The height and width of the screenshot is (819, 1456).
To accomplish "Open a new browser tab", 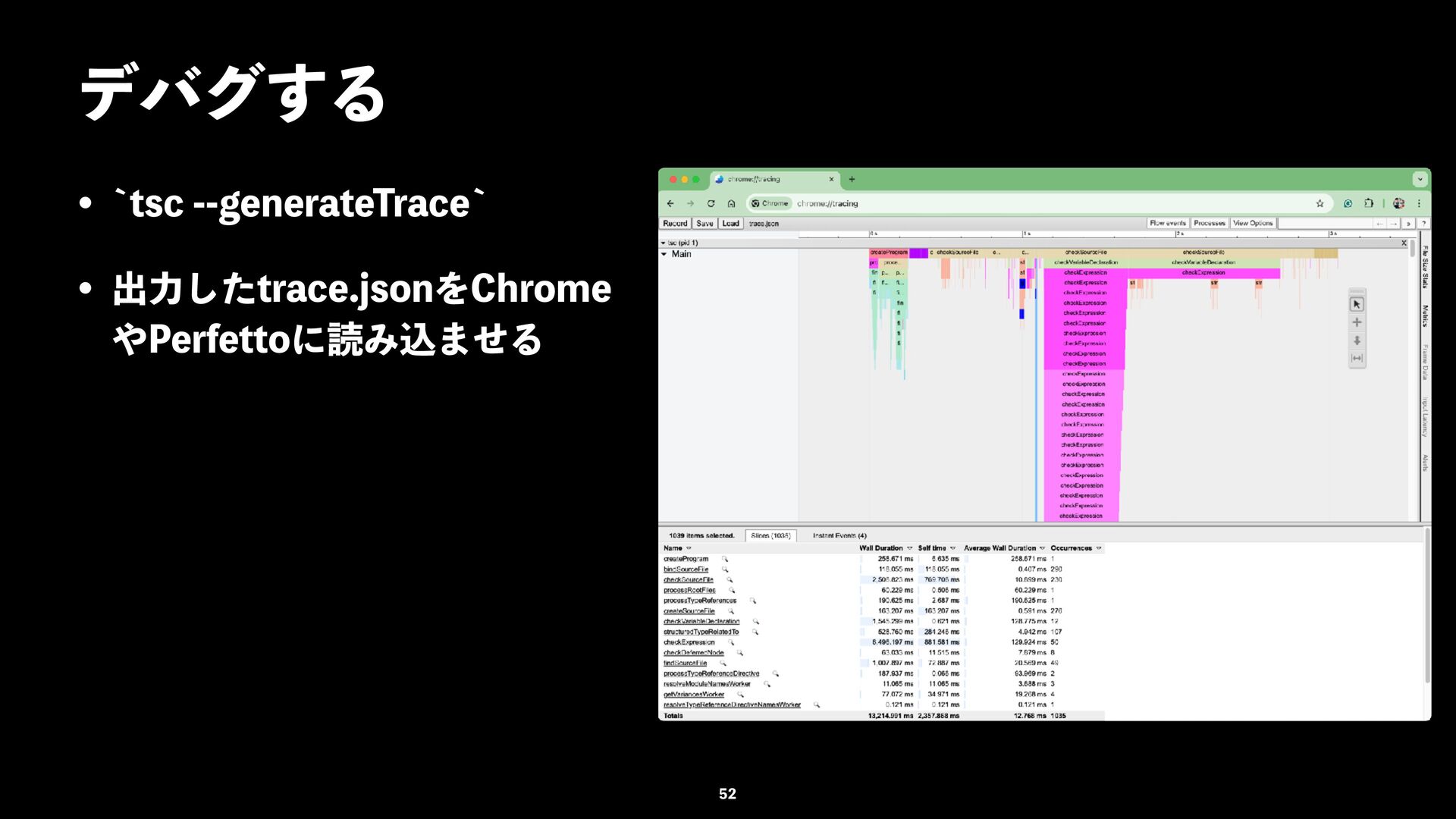I will point(852,180).
